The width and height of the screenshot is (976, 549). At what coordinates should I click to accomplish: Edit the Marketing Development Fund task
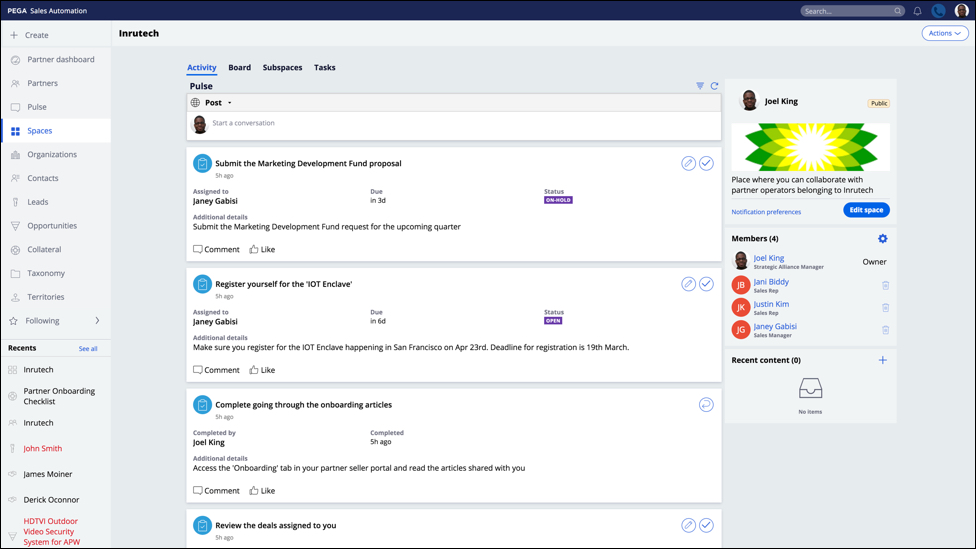tap(688, 163)
